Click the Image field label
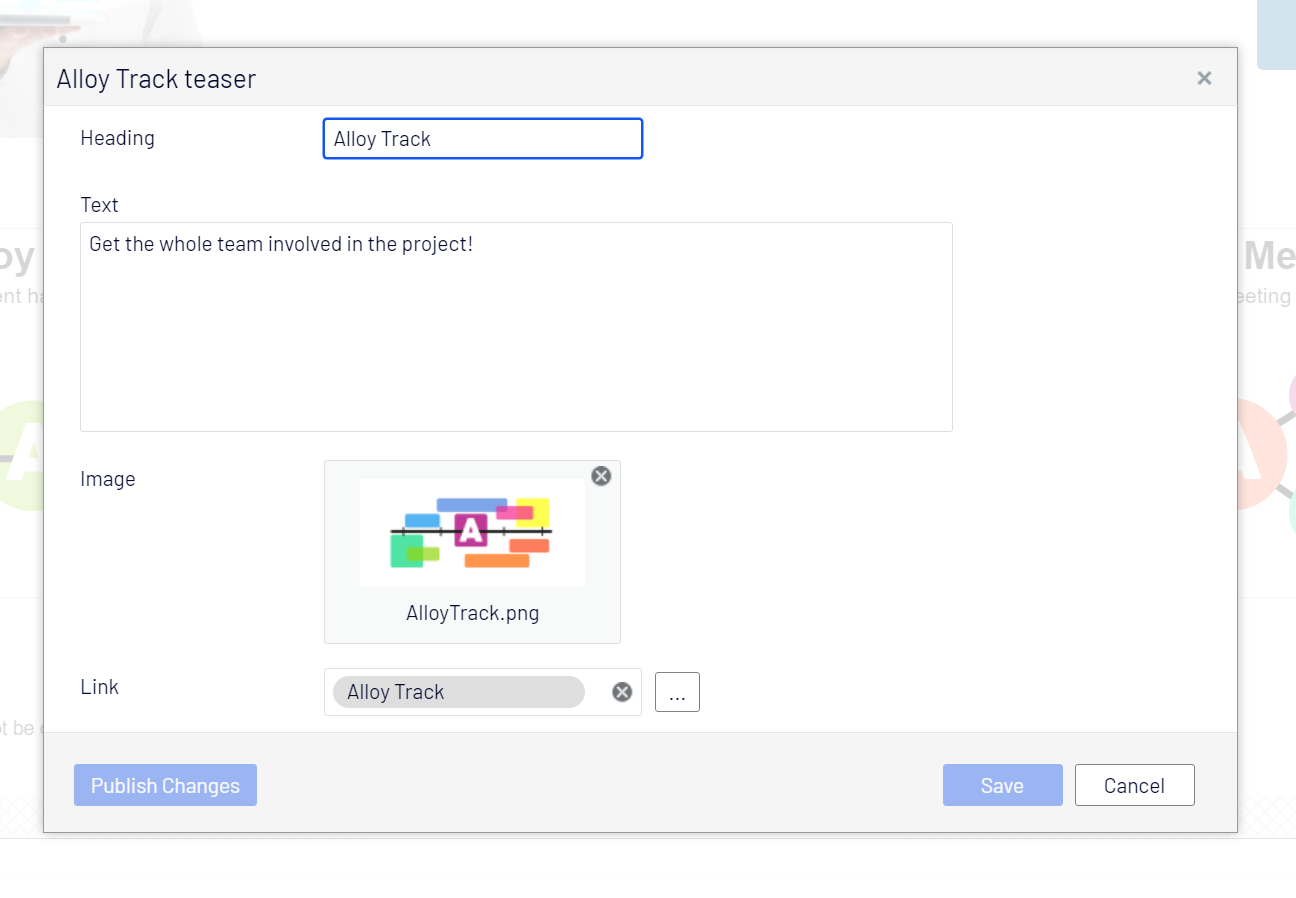The height and width of the screenshot is (898, 1296). click(107, 479)
